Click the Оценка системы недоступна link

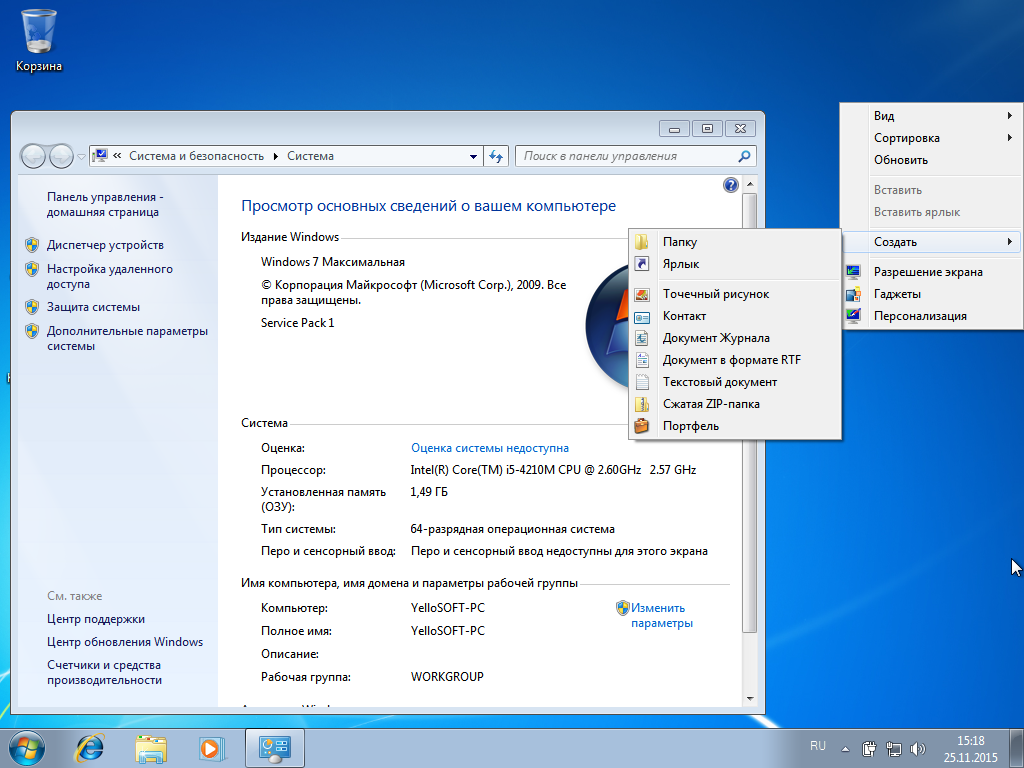click(x=490, y=448)
